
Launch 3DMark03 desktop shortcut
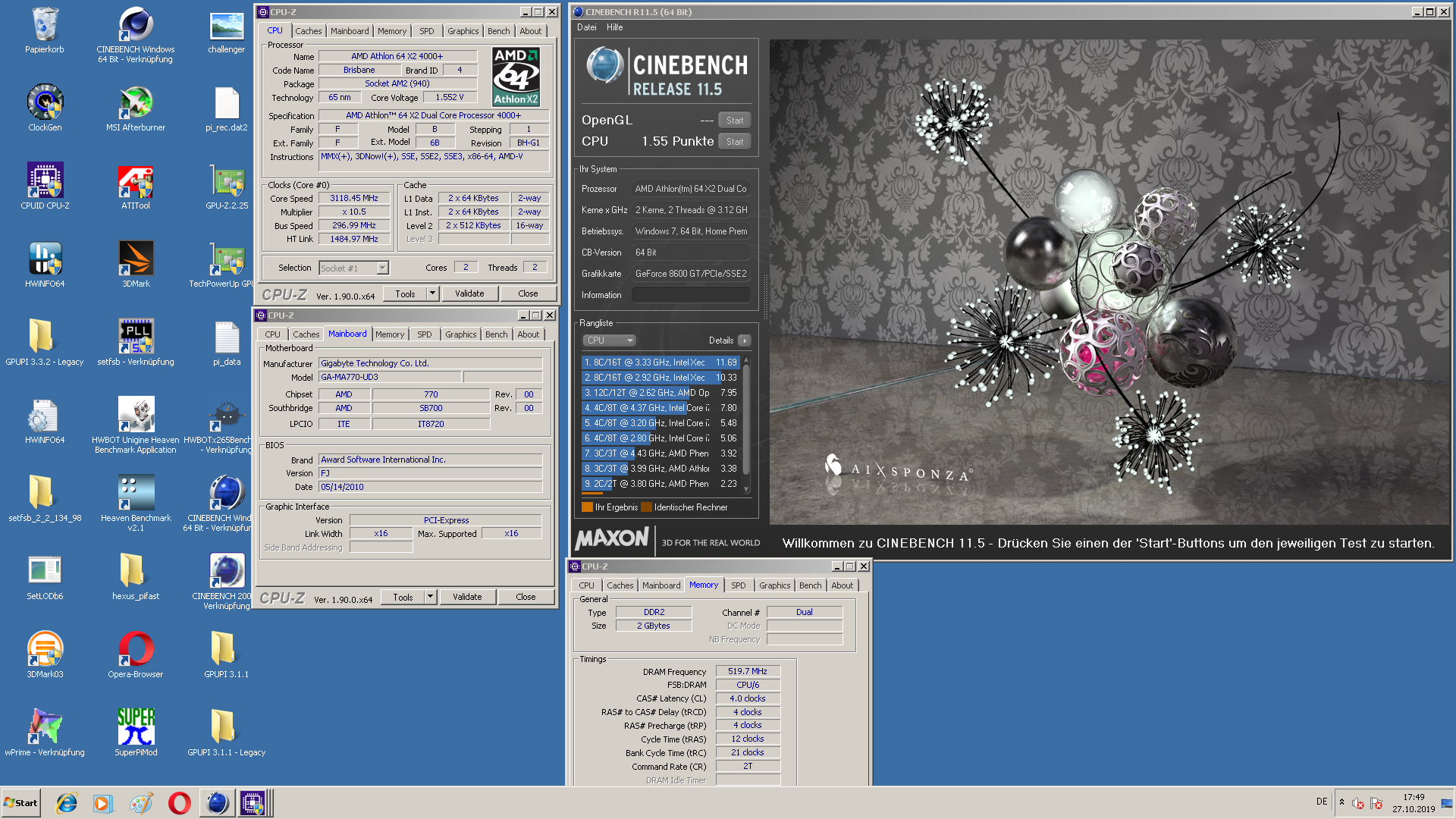[x=45, y=655]
